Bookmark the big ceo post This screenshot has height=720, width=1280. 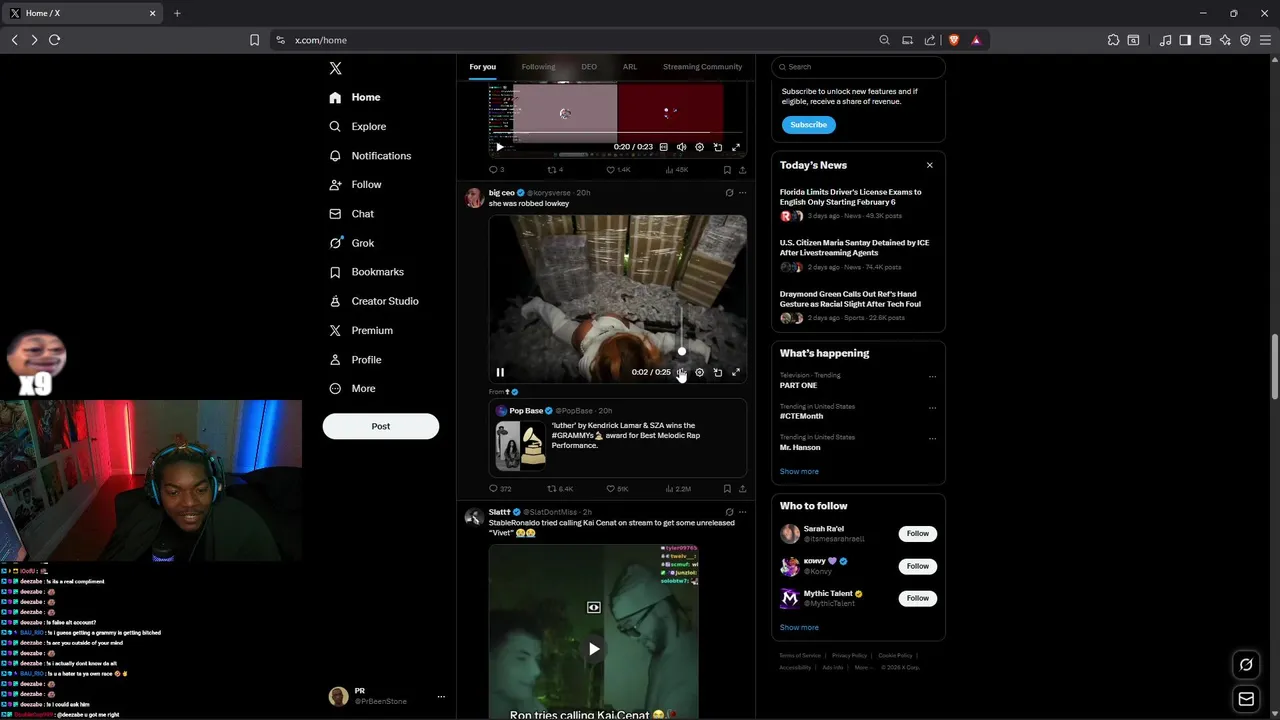(727, 489)
